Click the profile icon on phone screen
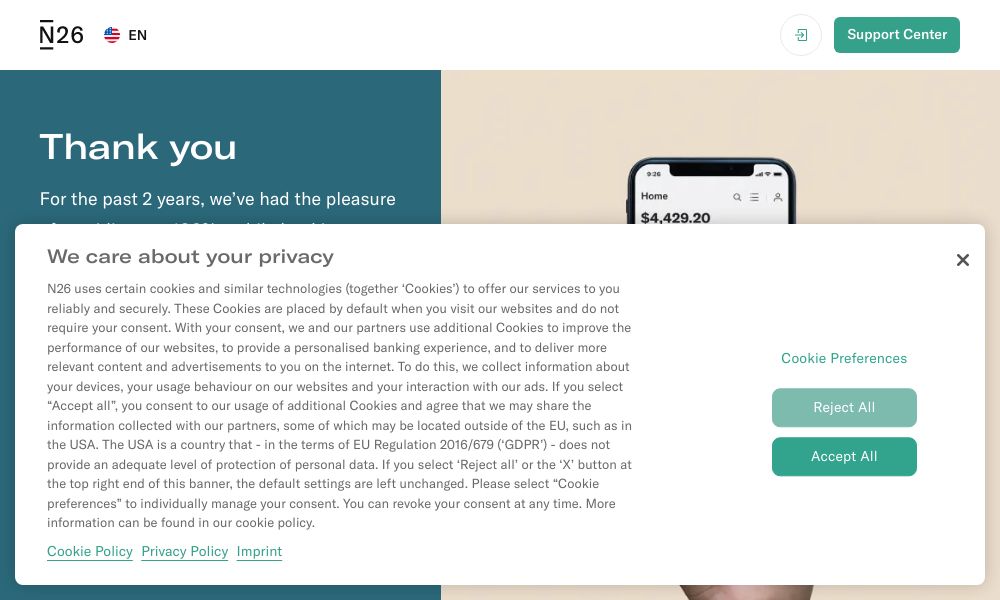1000x600 pixels. click(x=777, y=198)
